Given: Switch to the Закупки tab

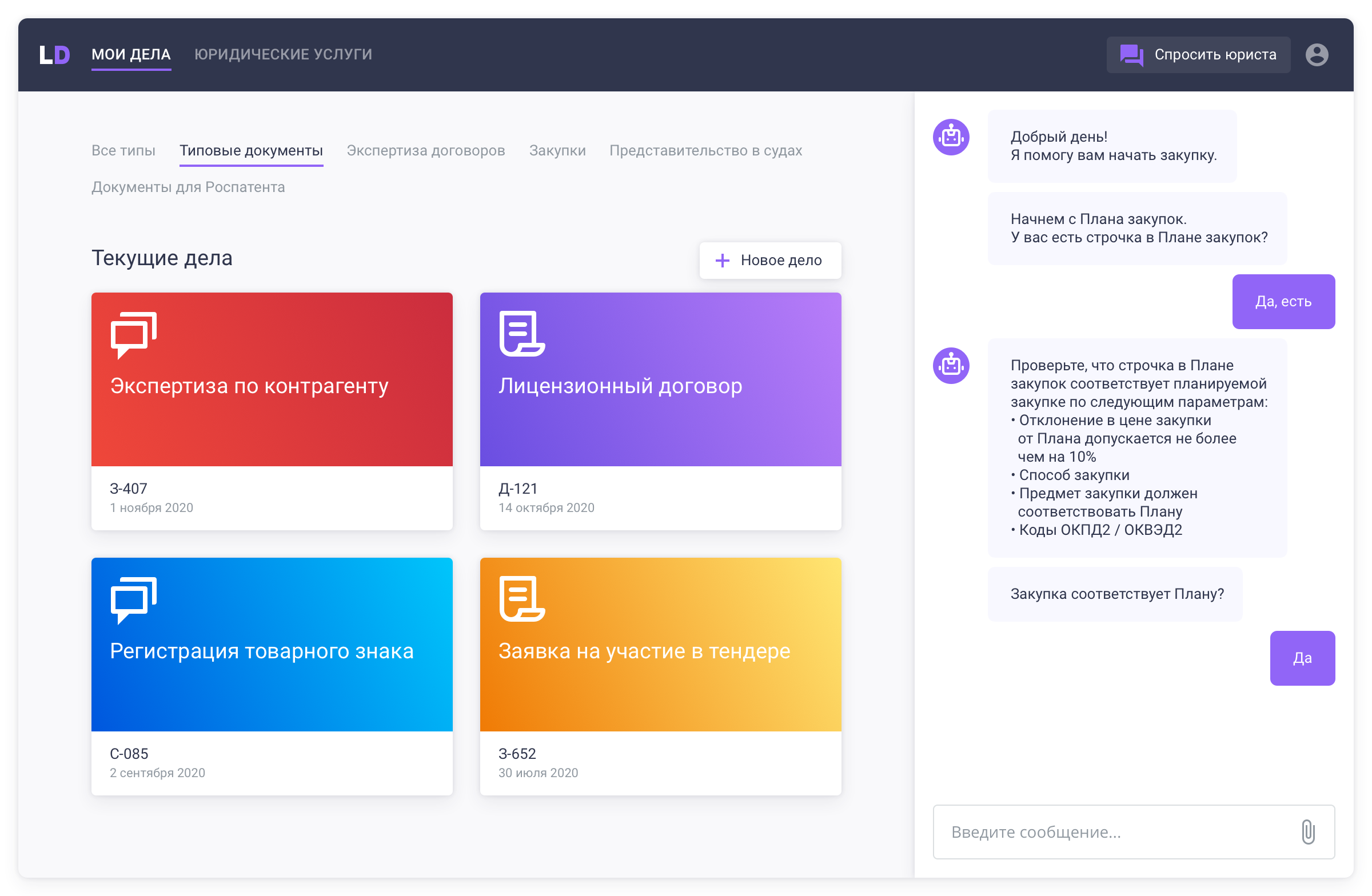Looking at the screenshot, I should 557,150.
